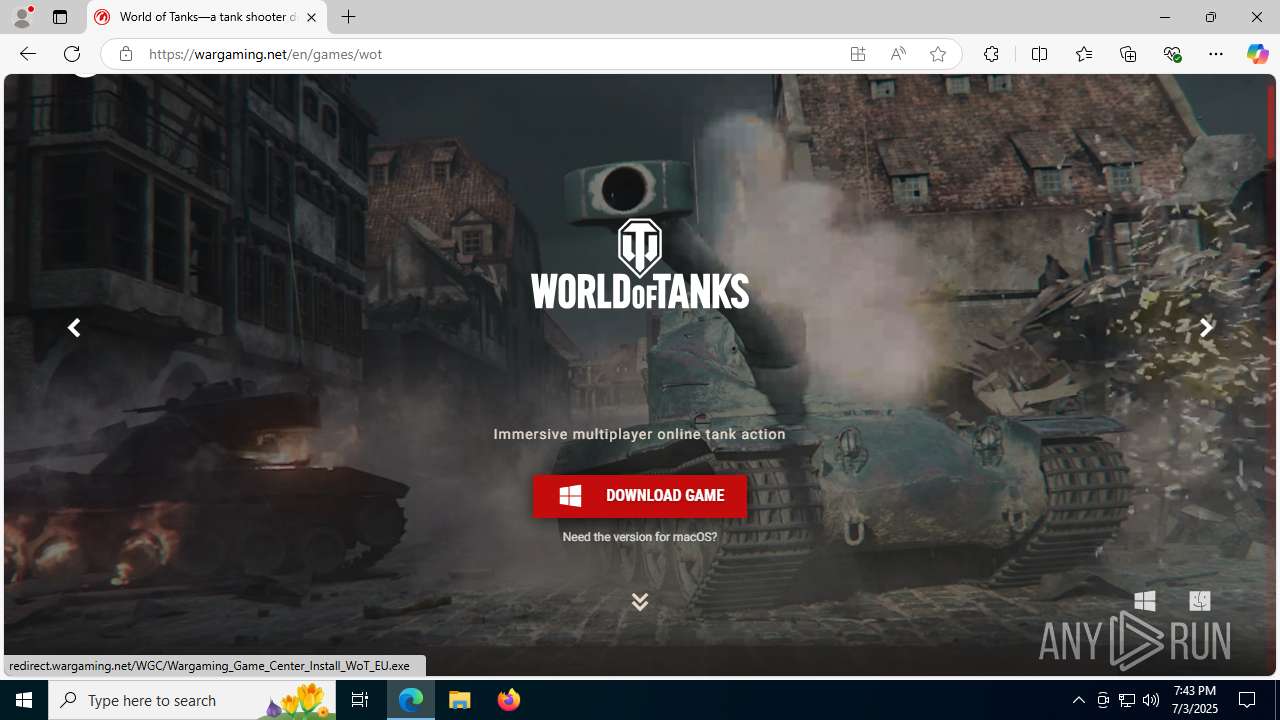
Task: Open the Collections panel
Action: 1128,54
